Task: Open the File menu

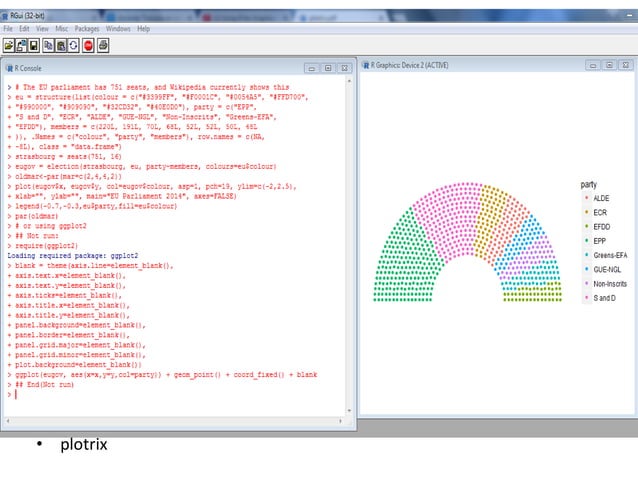Action: coord(9,29)
